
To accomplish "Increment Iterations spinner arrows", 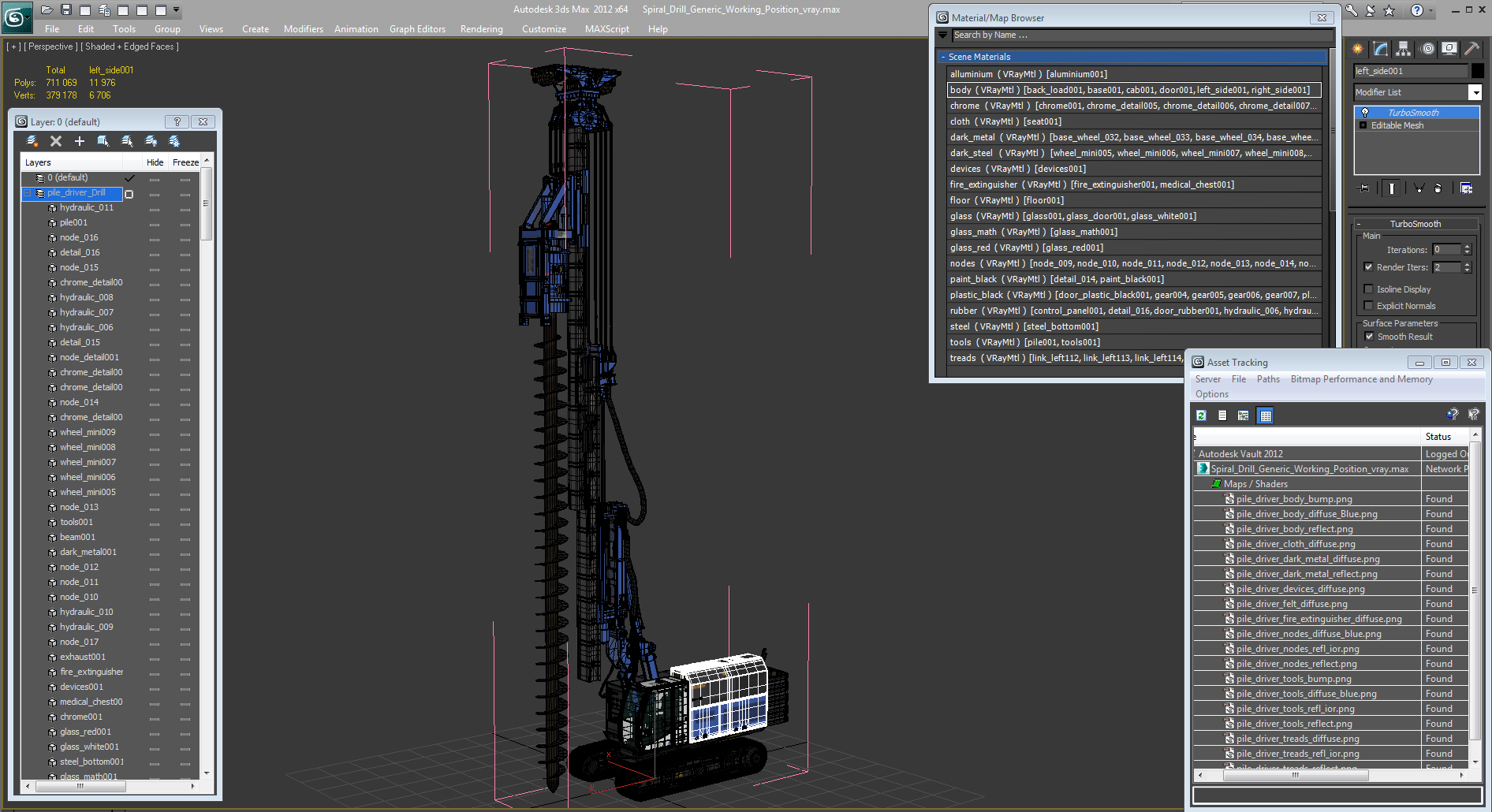I will (x=1467, y=247).
